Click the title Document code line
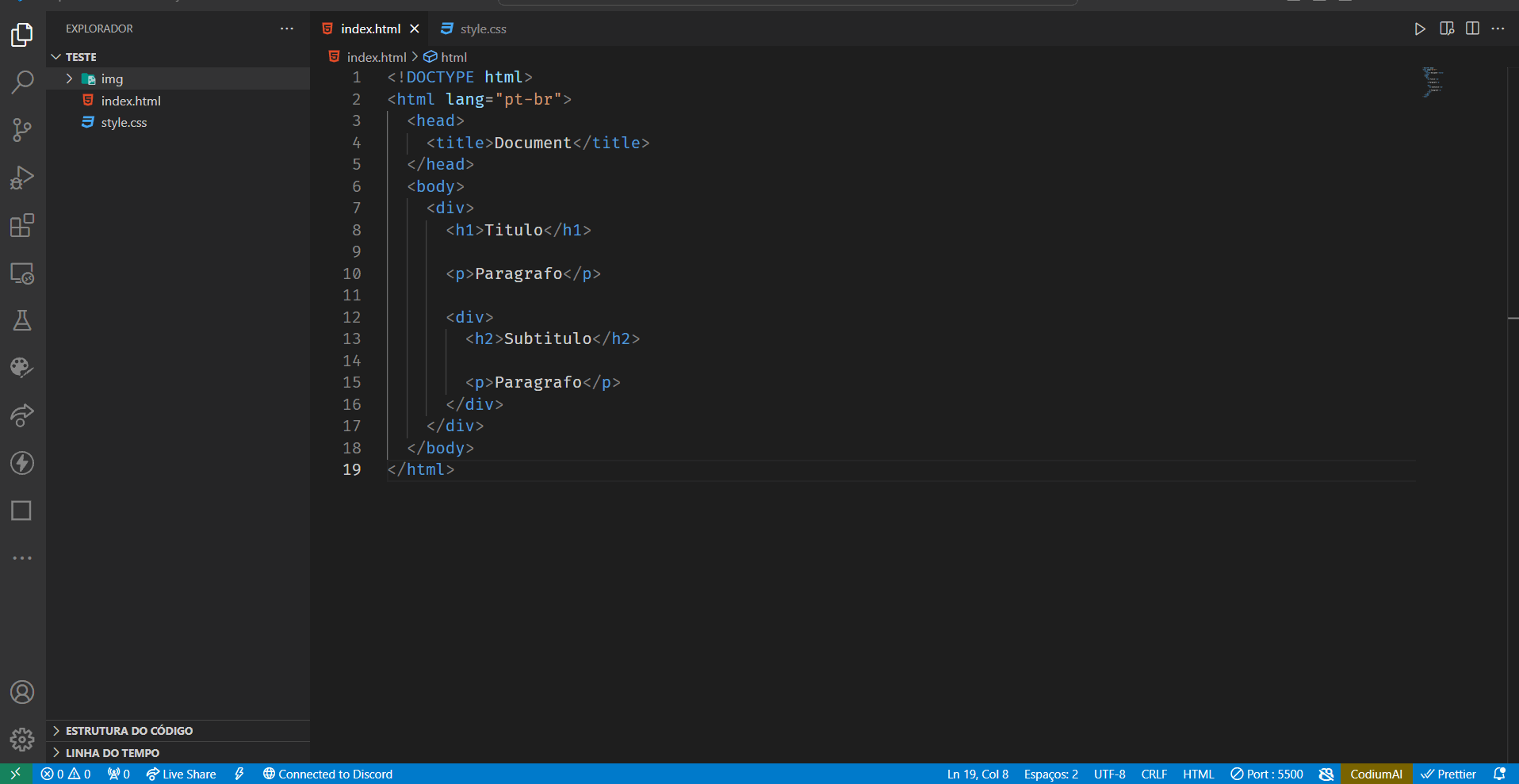The height and width of the screenshot is (784, 1519). click(x=538, y=143)
